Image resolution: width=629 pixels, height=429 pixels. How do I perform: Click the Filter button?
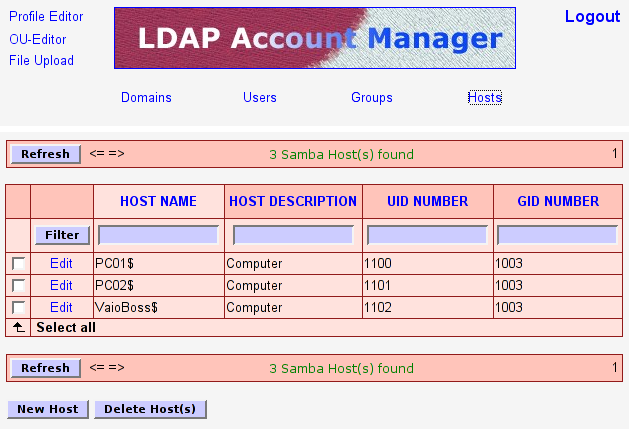click(62, 235)
